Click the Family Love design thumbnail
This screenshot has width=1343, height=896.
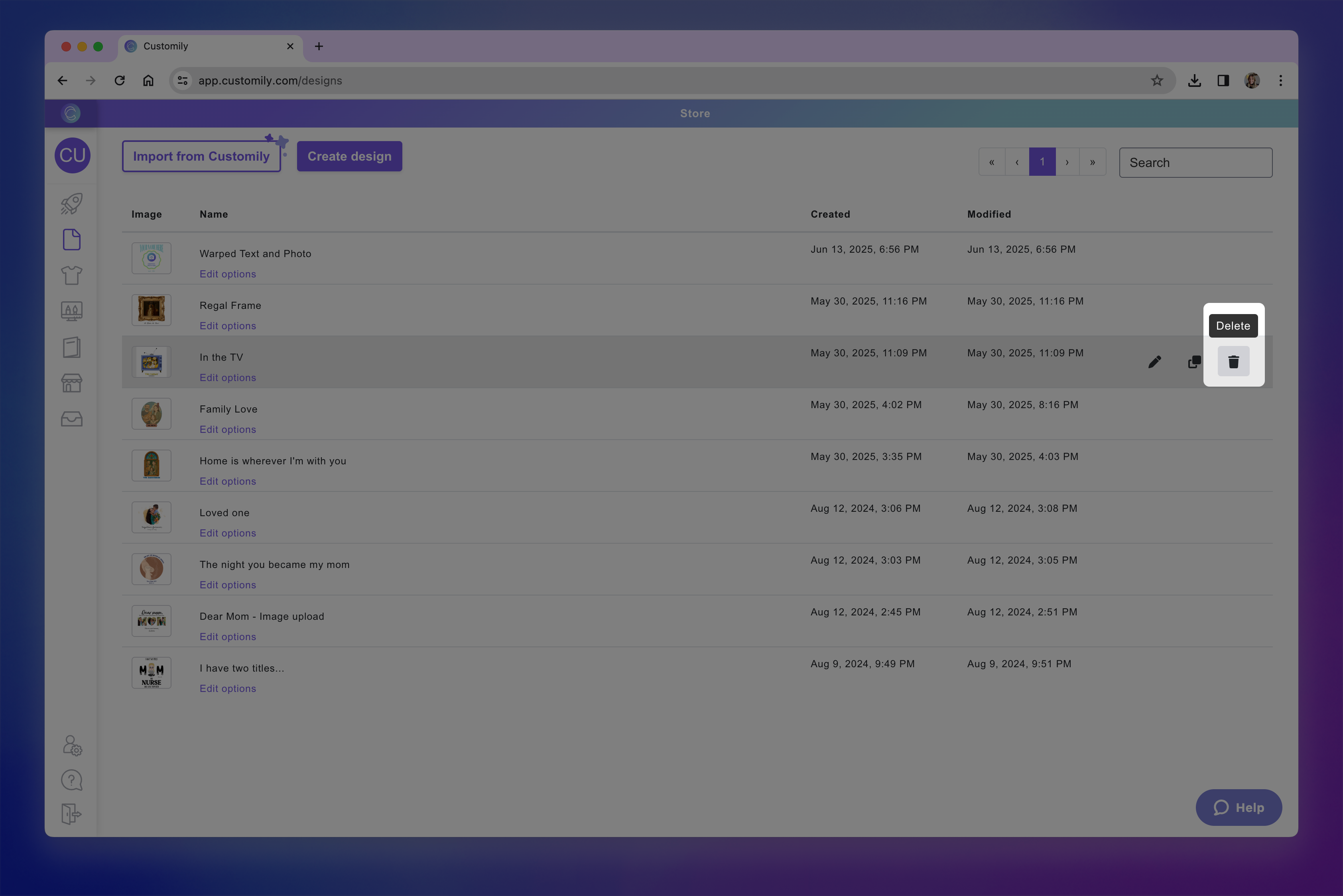pos(152,414)
